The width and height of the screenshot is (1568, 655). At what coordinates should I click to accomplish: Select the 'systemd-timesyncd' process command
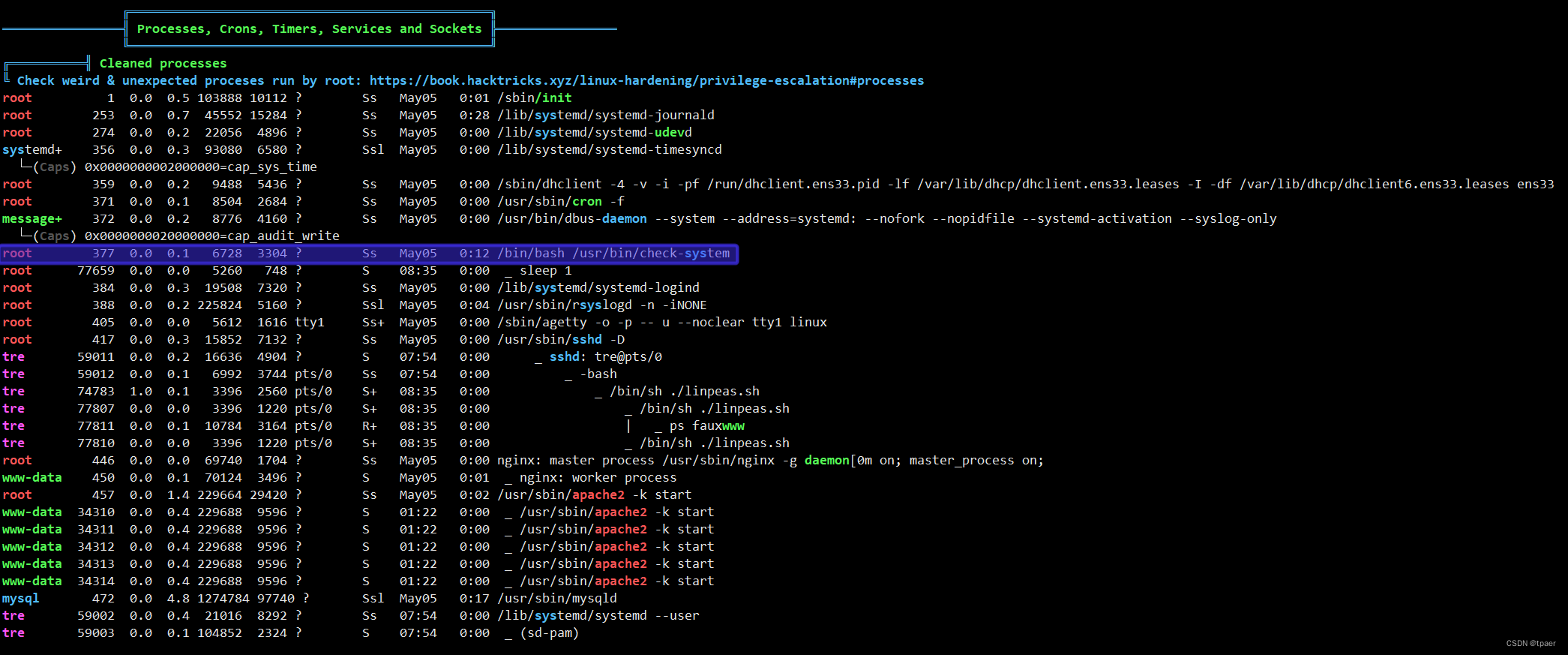[x=610, y=149]
